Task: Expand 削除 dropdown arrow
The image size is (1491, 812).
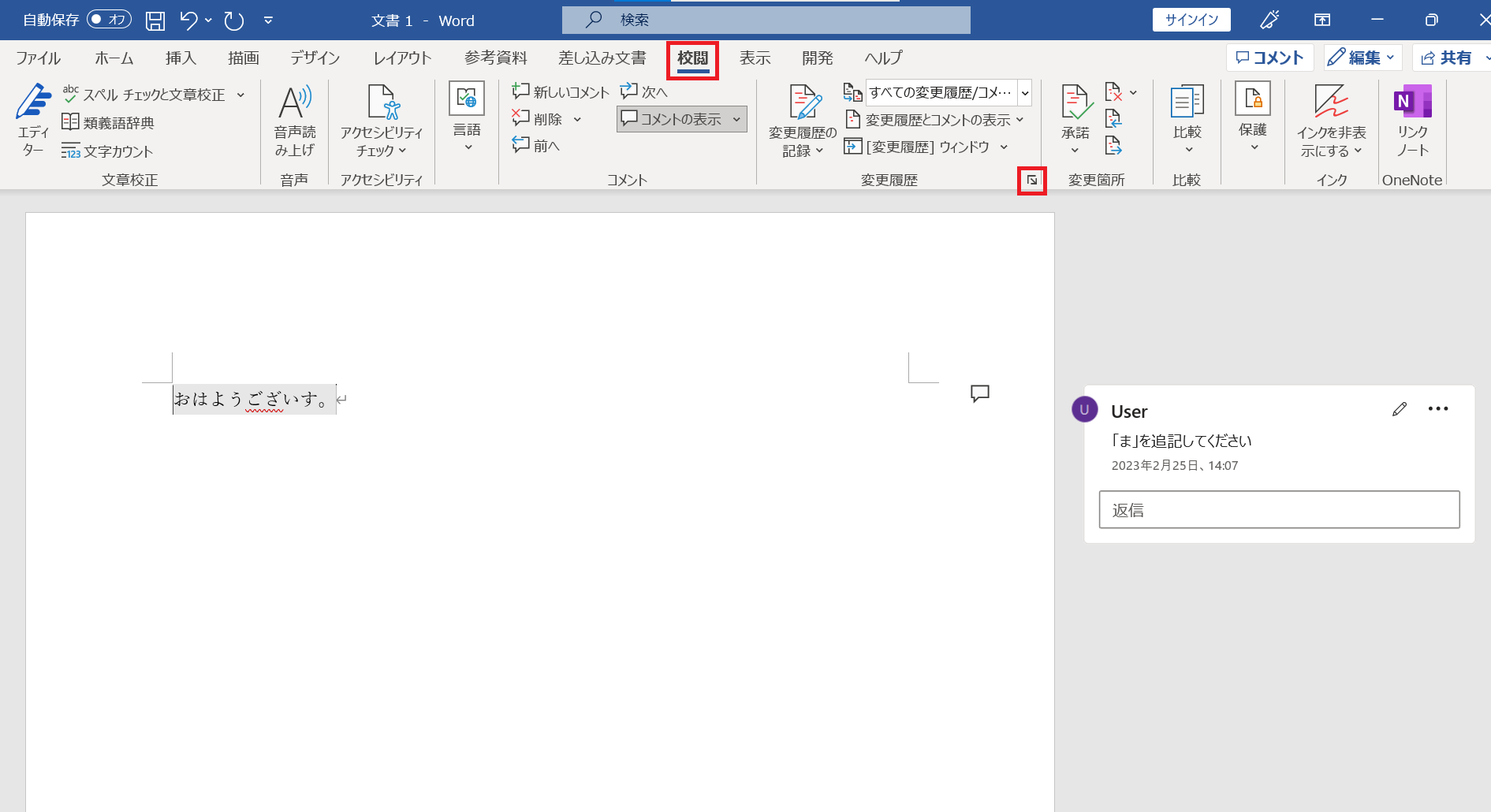Action: coord(577,120)
